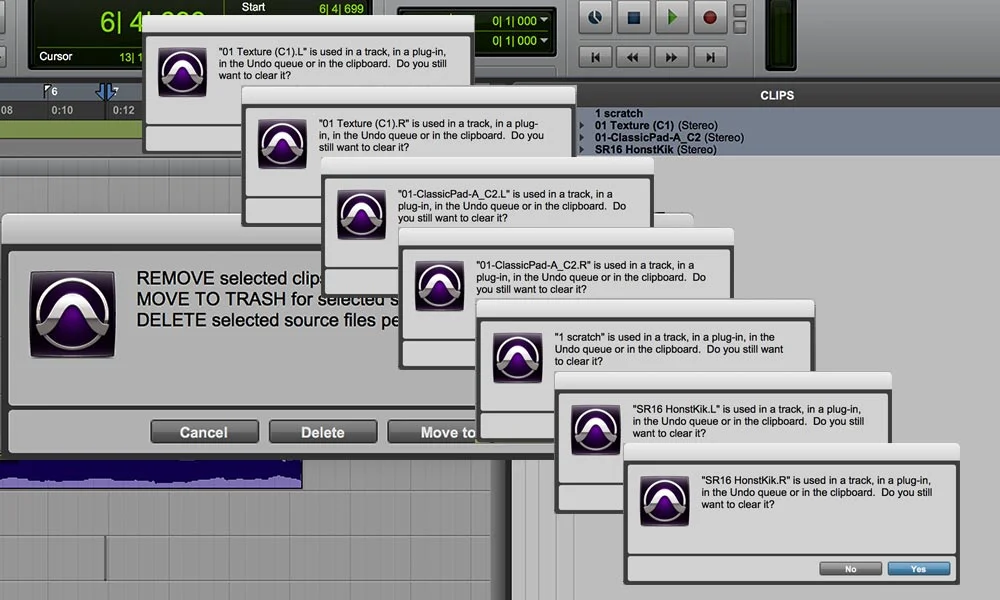Click the lower 0| 1| 000 value field

[x=514, y=41]
